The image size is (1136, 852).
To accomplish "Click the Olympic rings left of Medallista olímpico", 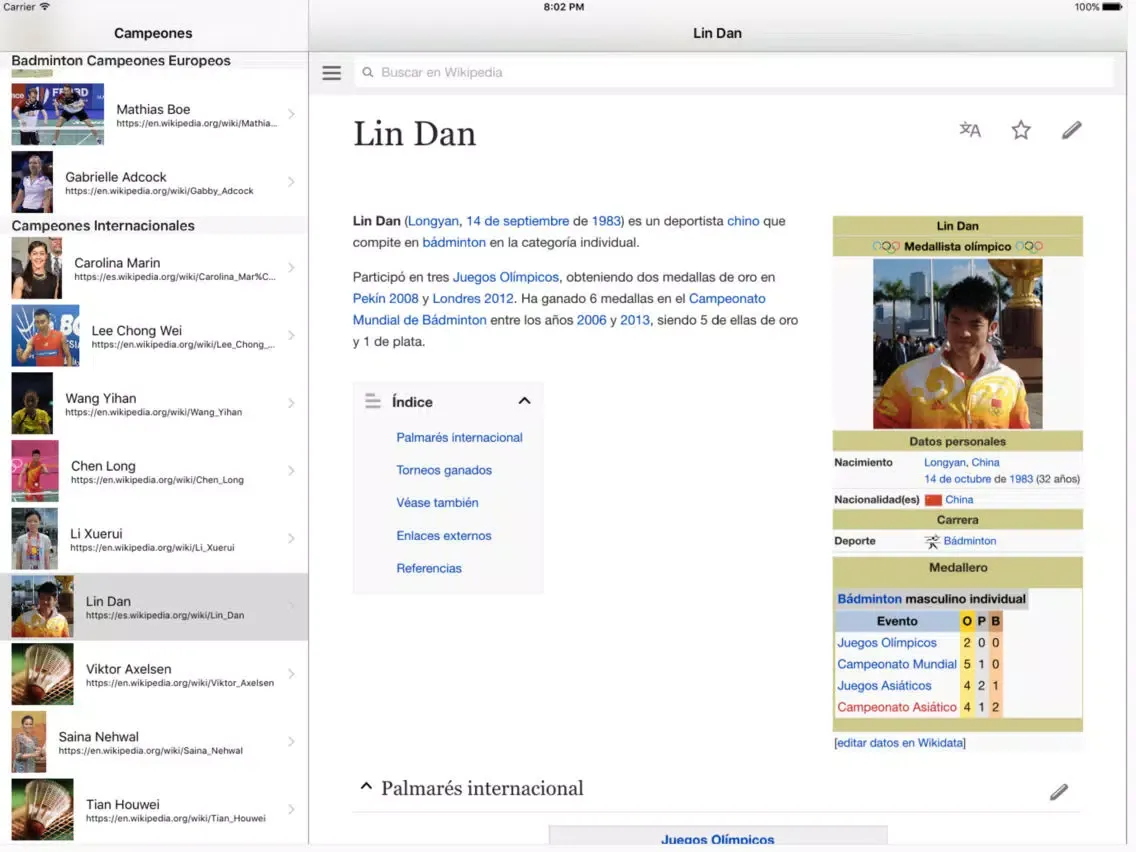I will pos(885,246).
